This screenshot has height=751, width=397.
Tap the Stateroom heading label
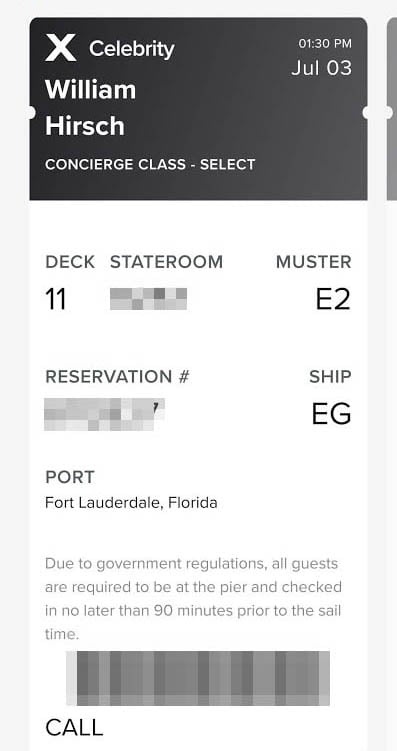pyautogui.click(x=167, y=262)
